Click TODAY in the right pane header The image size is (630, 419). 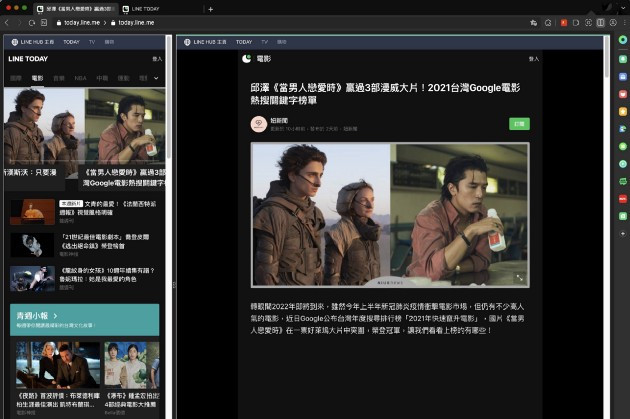(x=244, y=42)
